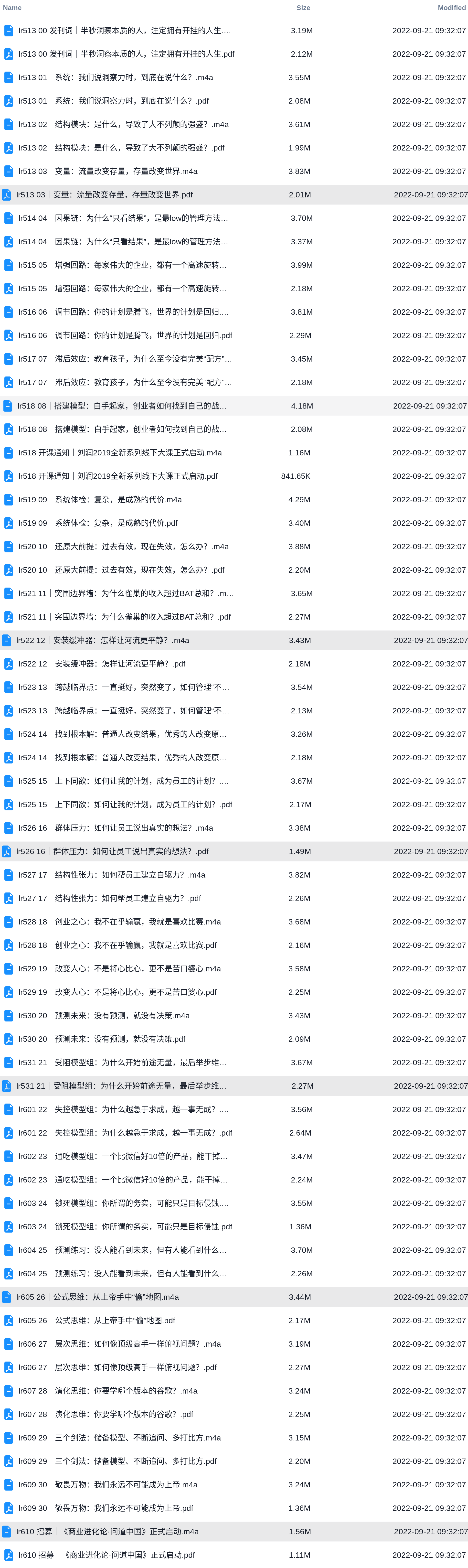The height and width of the screenshot is (1568, 468).
Task: Open lr606 27 层次思维 .m4a file name
Action: 120,1344
